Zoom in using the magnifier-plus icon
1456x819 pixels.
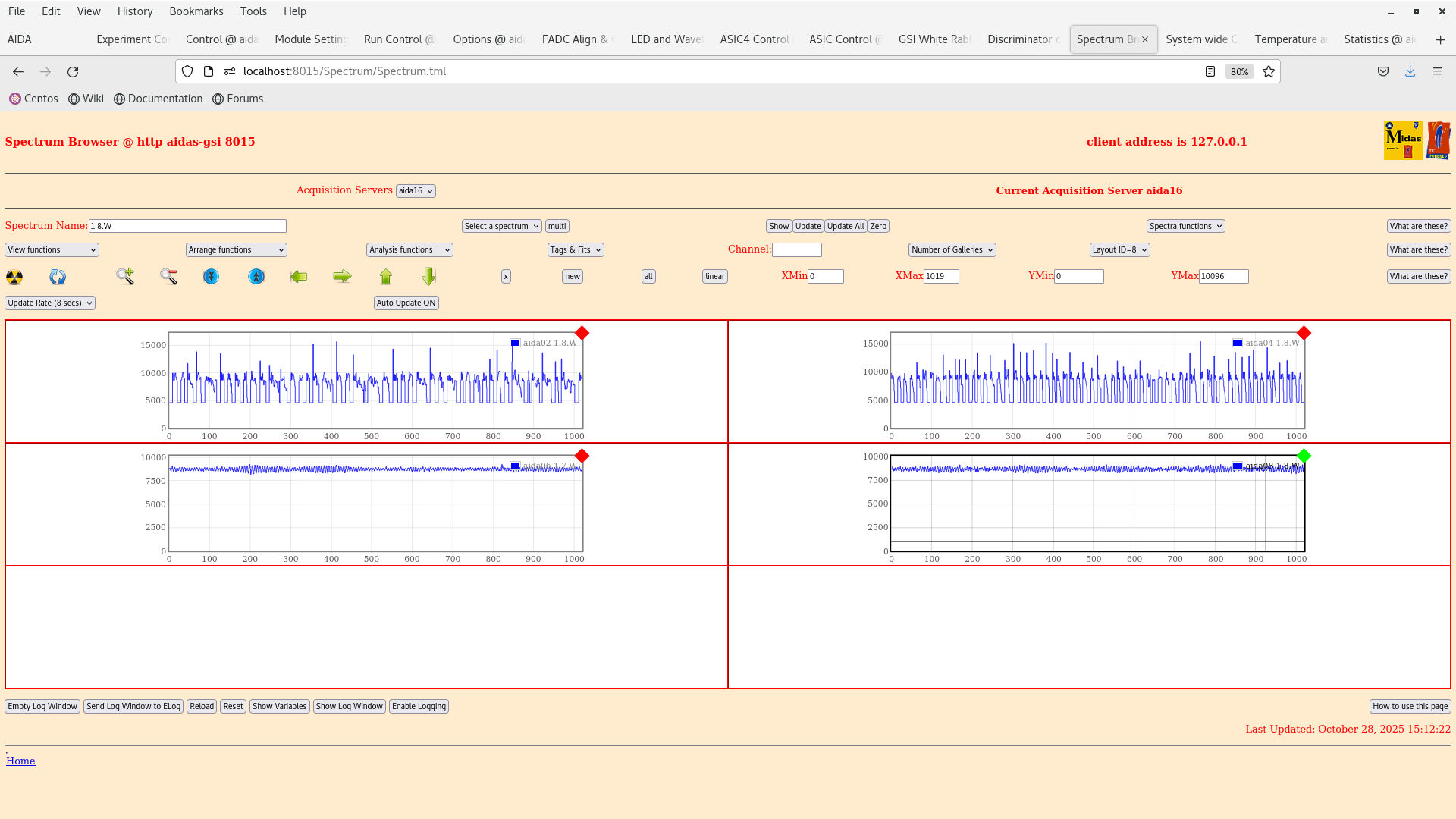pyautogui.click(x=125, y=277)
